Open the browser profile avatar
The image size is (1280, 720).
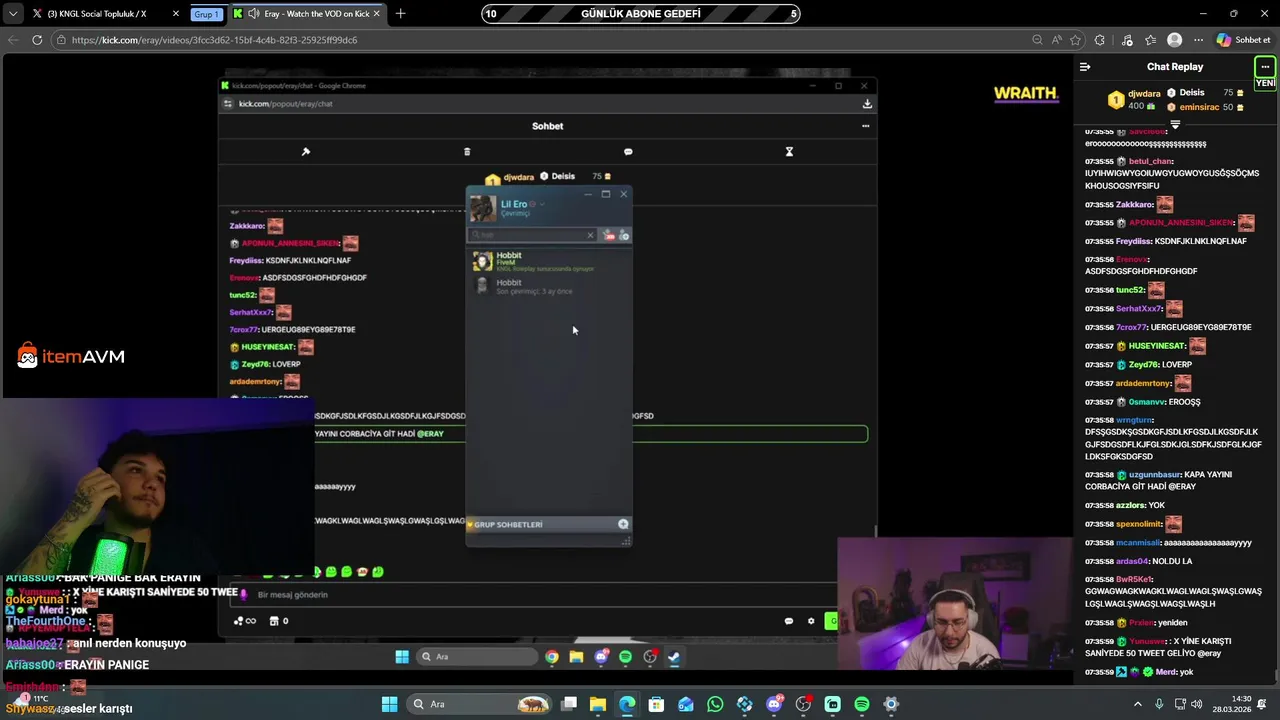tap(1175, 40)
